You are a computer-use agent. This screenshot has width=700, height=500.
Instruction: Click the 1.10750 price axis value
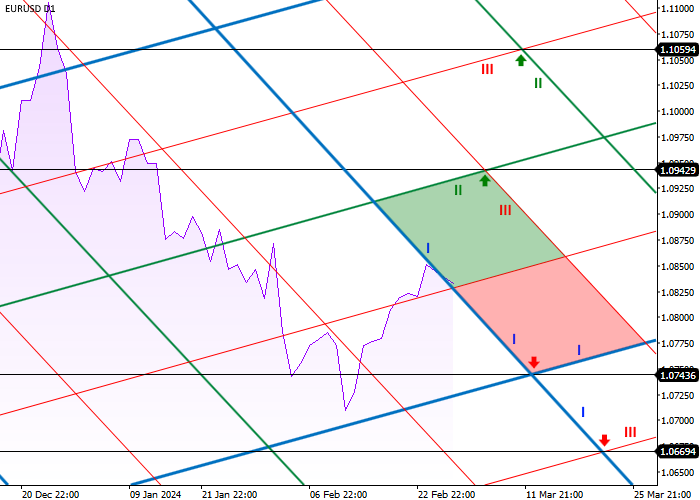pos(678,34)
